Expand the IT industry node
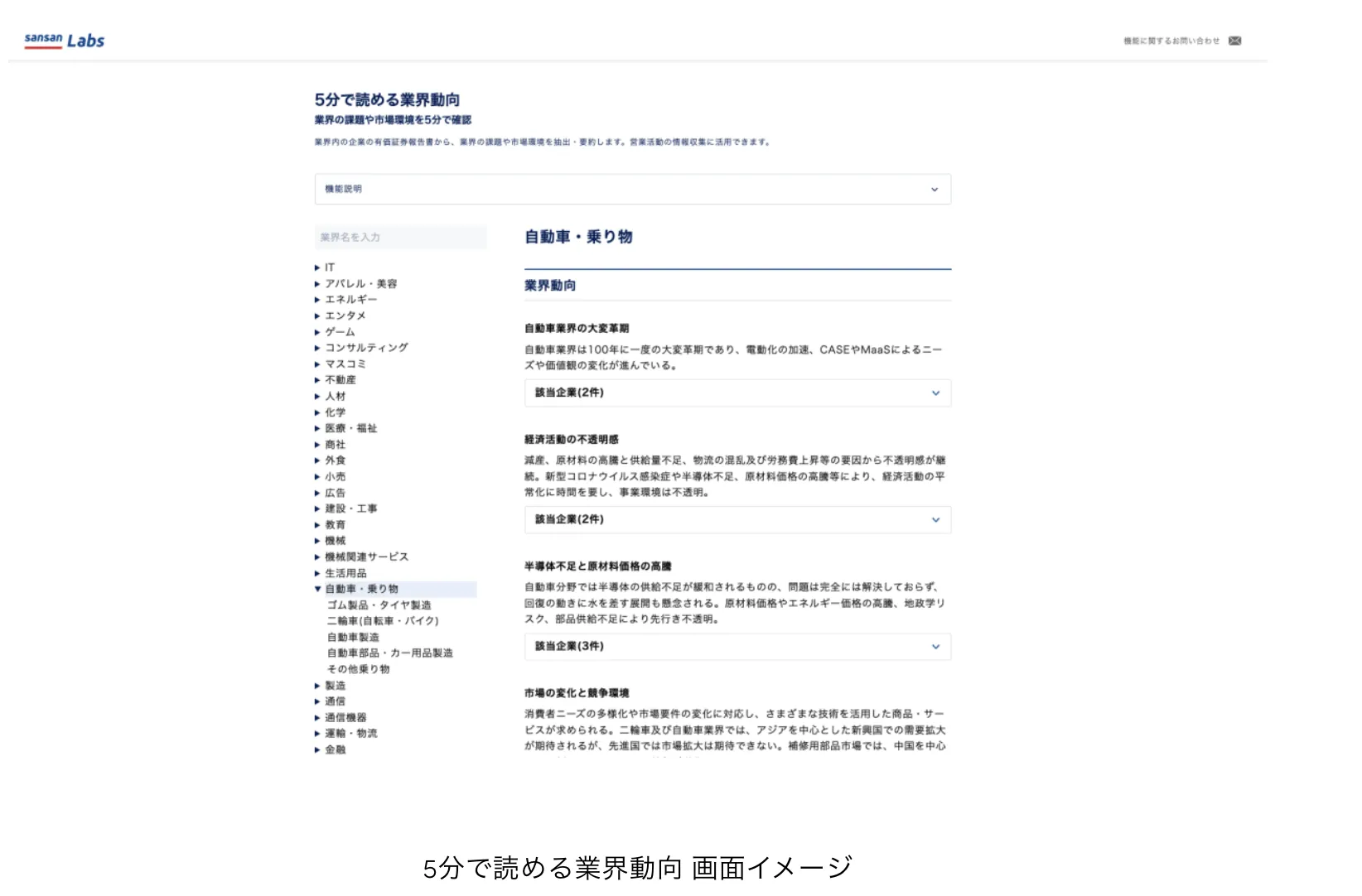1362x896 pixels. coord(325,267)
